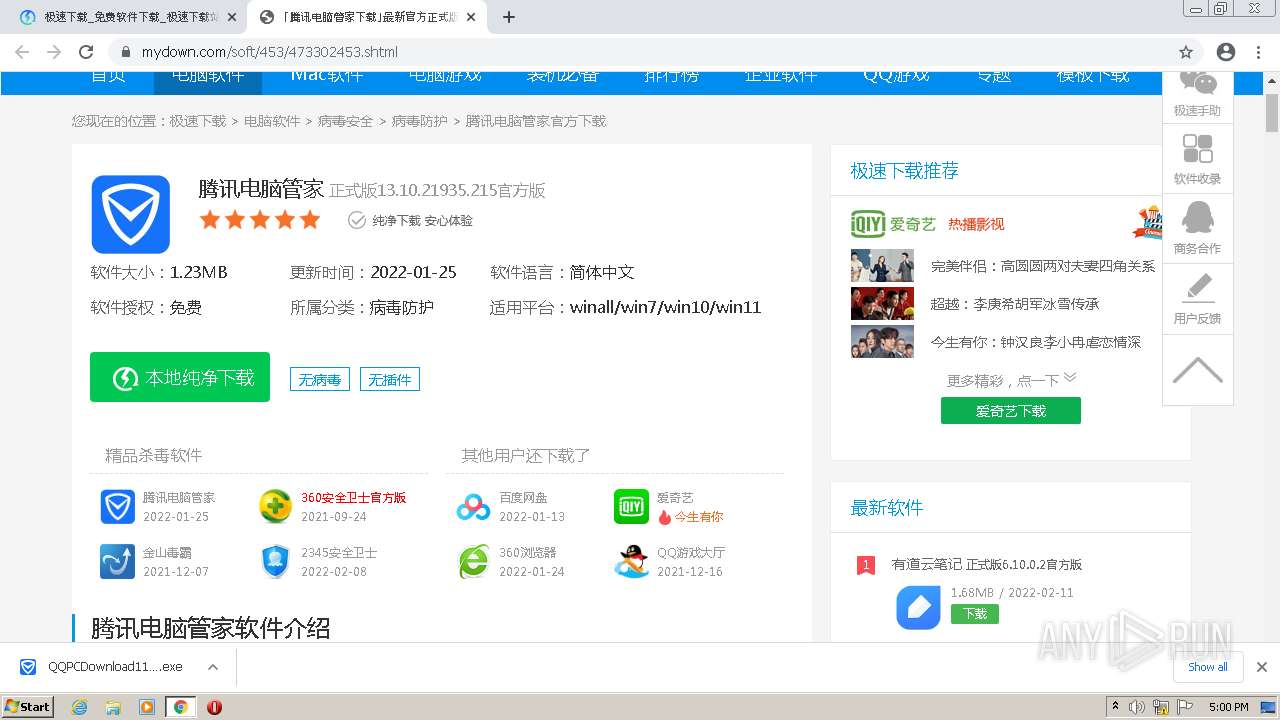Open 360安全卫士官方版 icon
The width and height of the screenshot is (1280, 720).
coord(275,507)
